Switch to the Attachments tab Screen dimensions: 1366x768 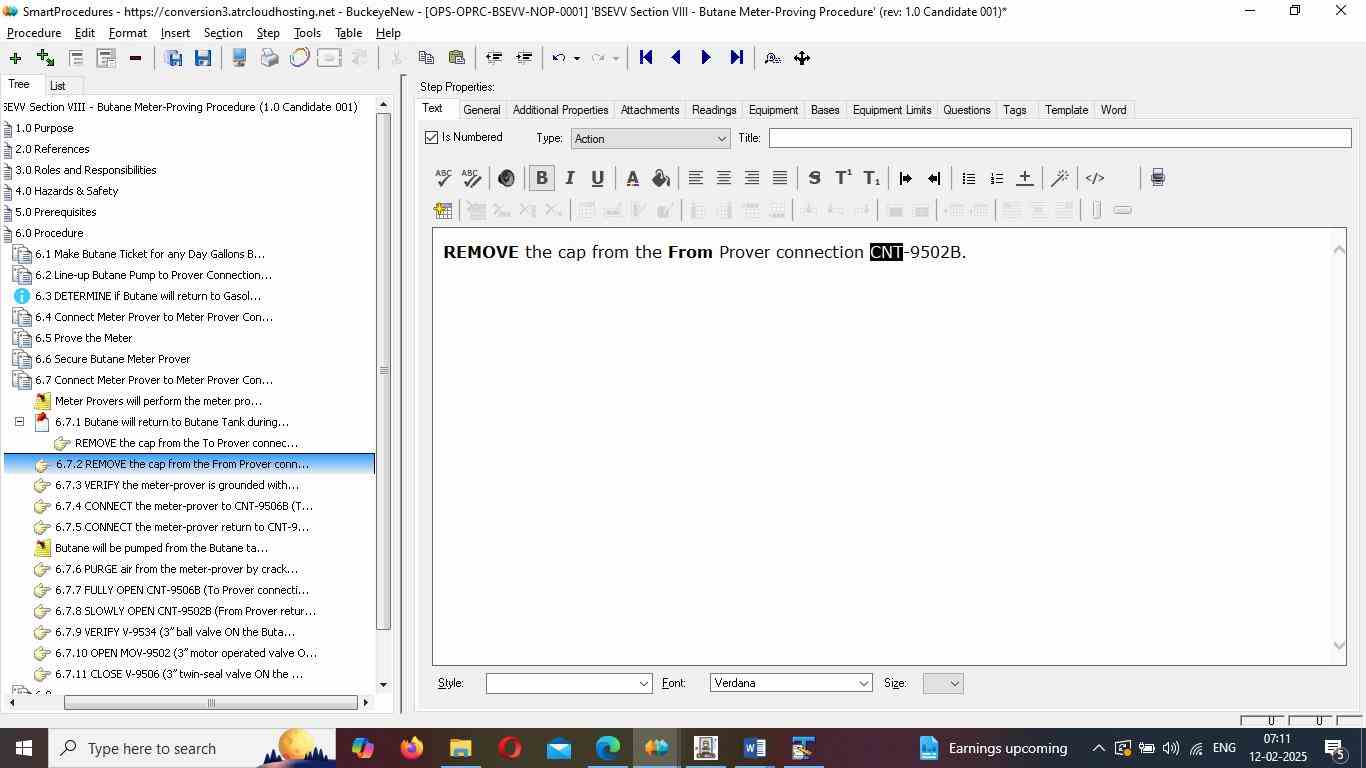coord(650,110)
